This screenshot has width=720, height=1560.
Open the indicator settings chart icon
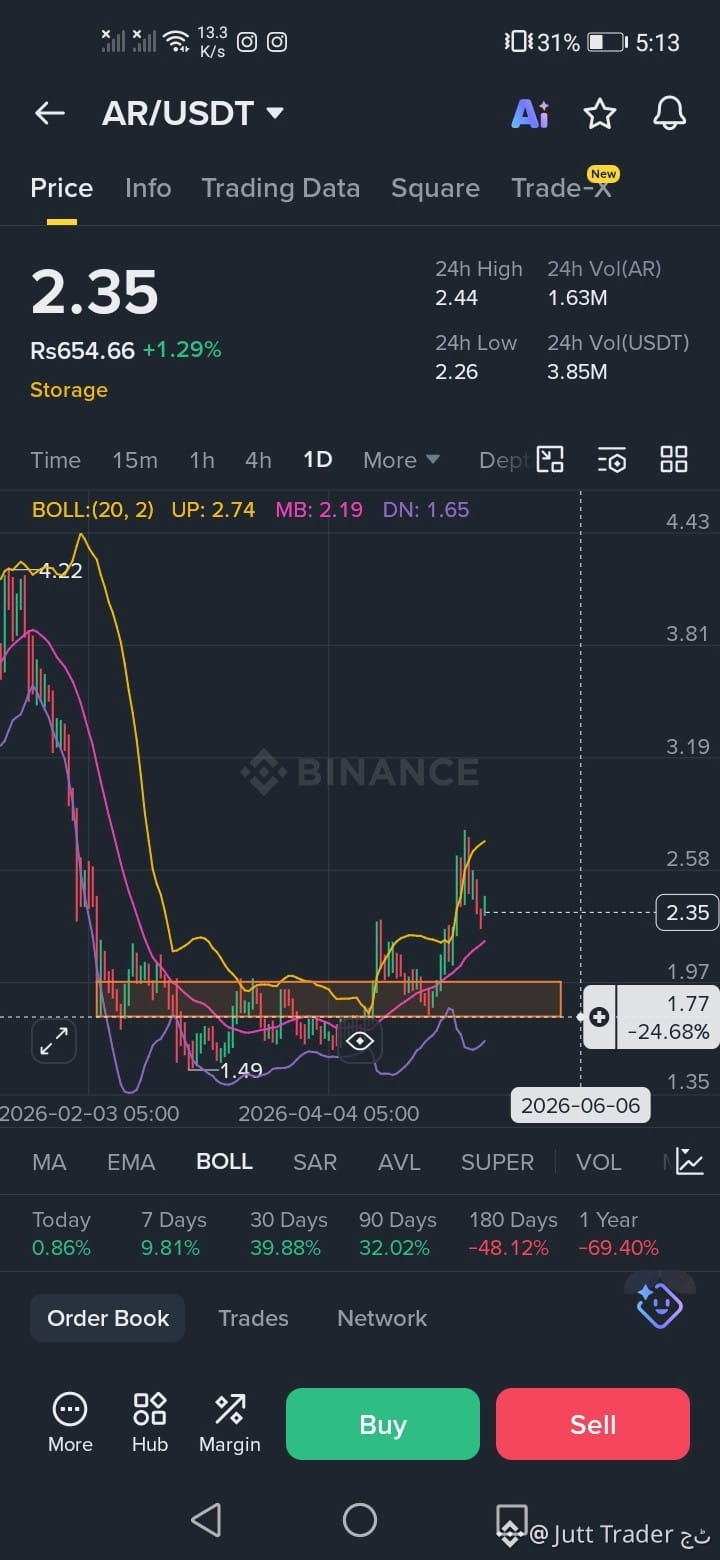(689, 1161)
